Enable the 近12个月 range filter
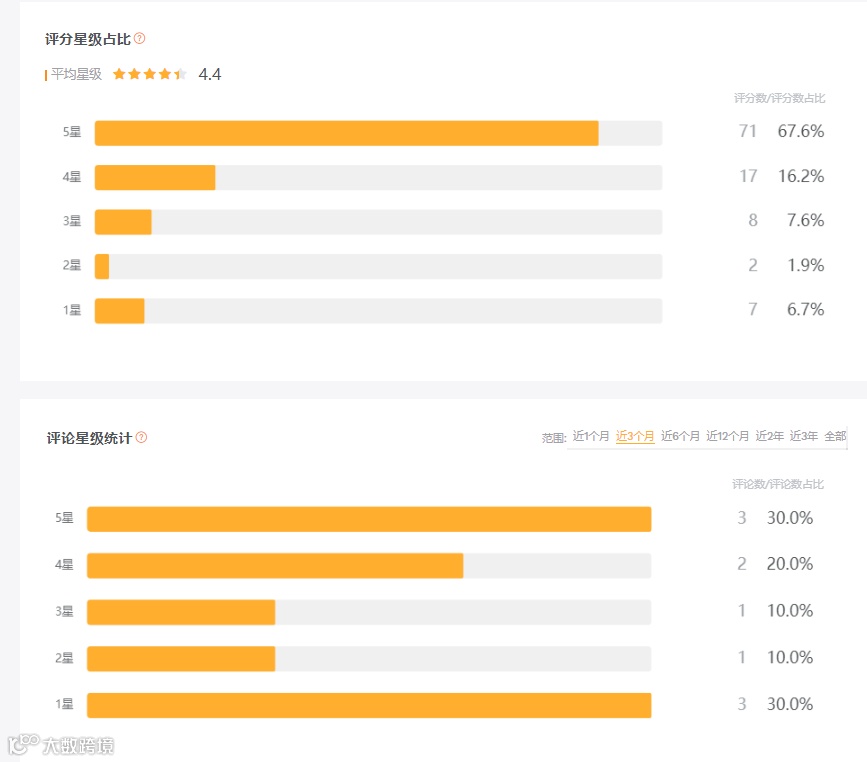This screenshot has height=762, width=867. (726, 437)
